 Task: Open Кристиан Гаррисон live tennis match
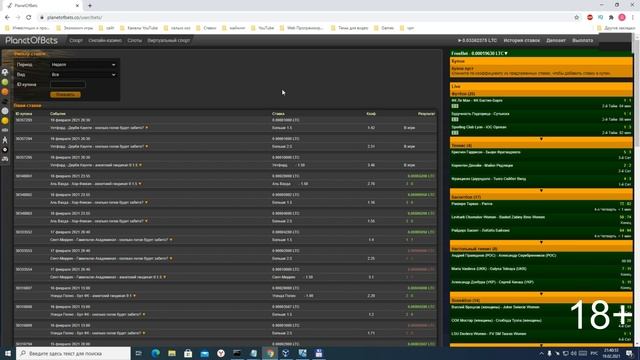click(x=486, y=152)
